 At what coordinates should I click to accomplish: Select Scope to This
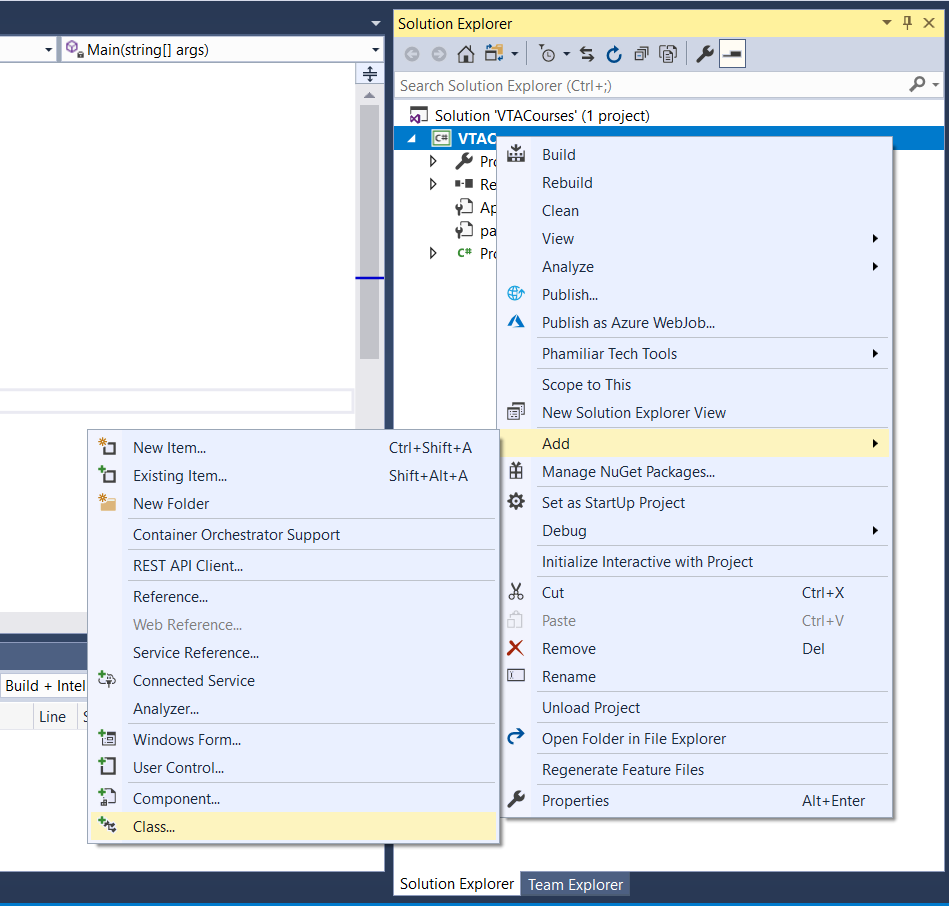[695, 385]
